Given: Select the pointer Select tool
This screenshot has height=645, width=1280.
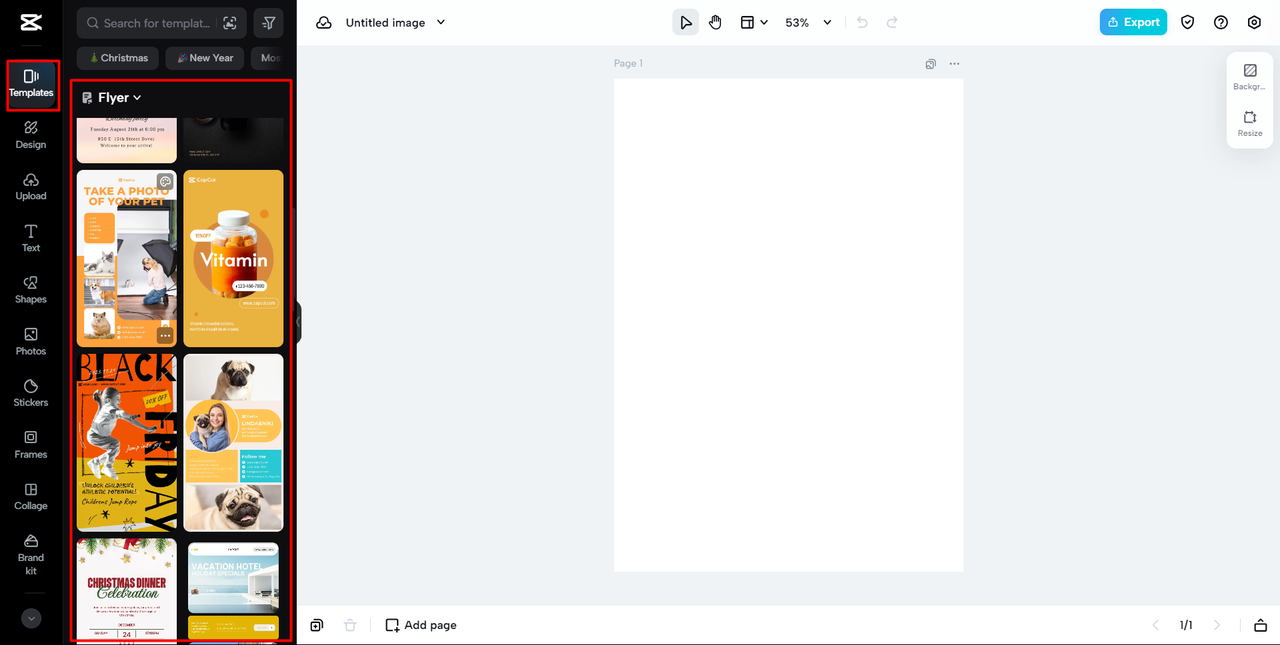Looking at the screenshot, I should (x=686, y=22).
